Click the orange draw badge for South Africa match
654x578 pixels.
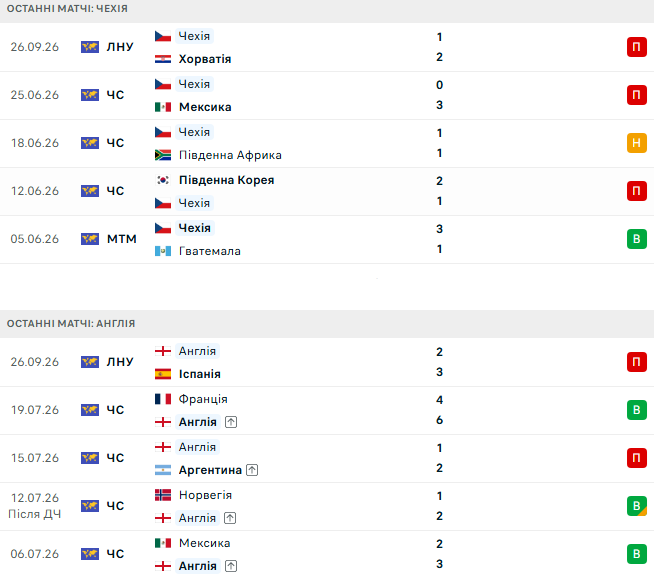pyautogui.click(x=636, y=143)
